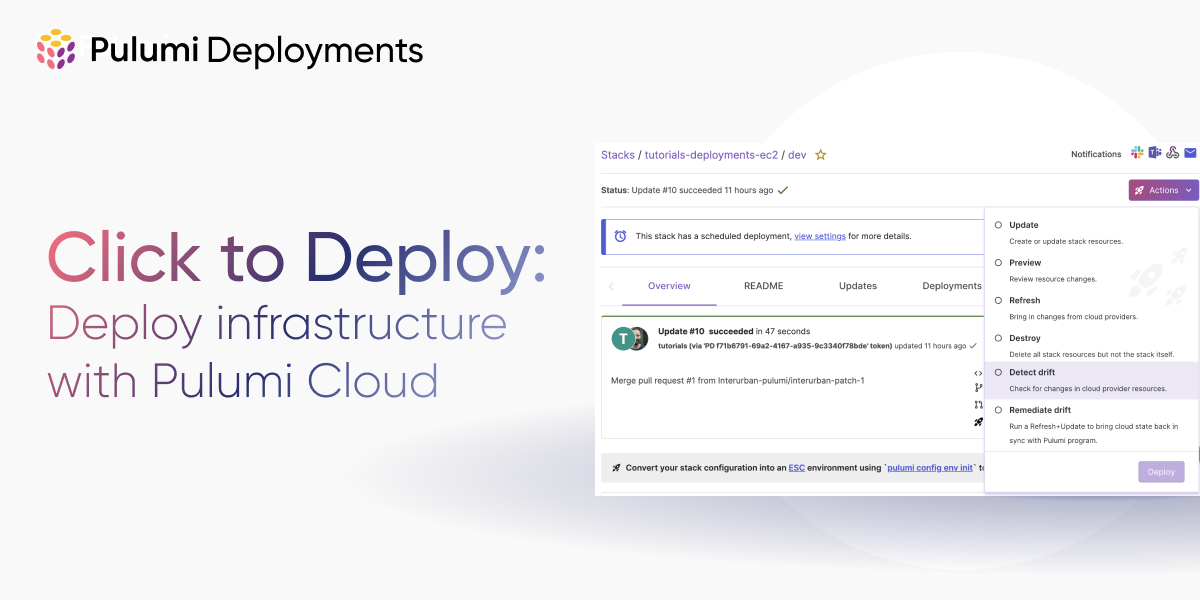This screenshot has height=600, width=1200.
Task: Click the left chevron beside Overview tab
Action: click(x=611, y=286)
